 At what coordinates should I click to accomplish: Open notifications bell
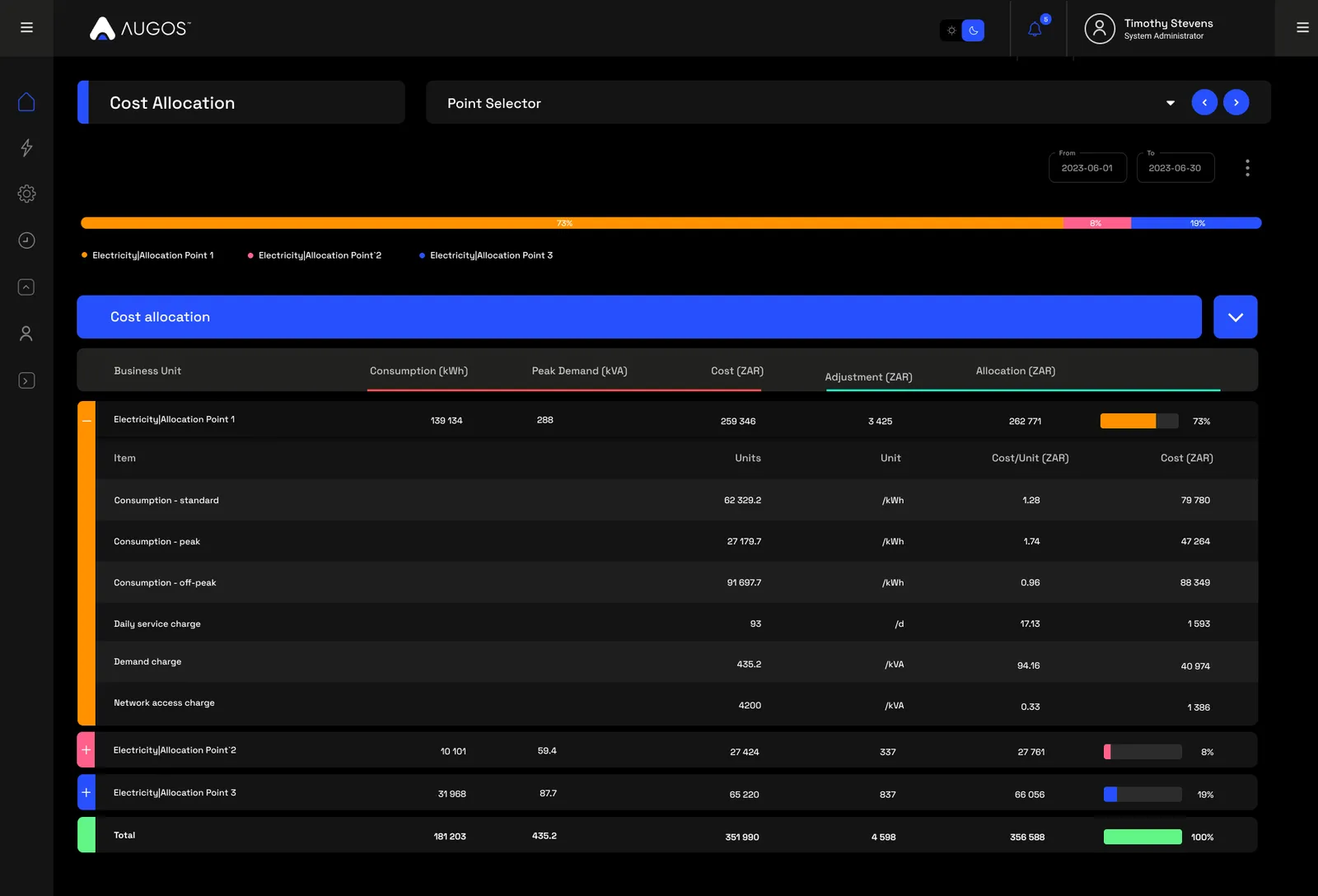coord(1035,30)
